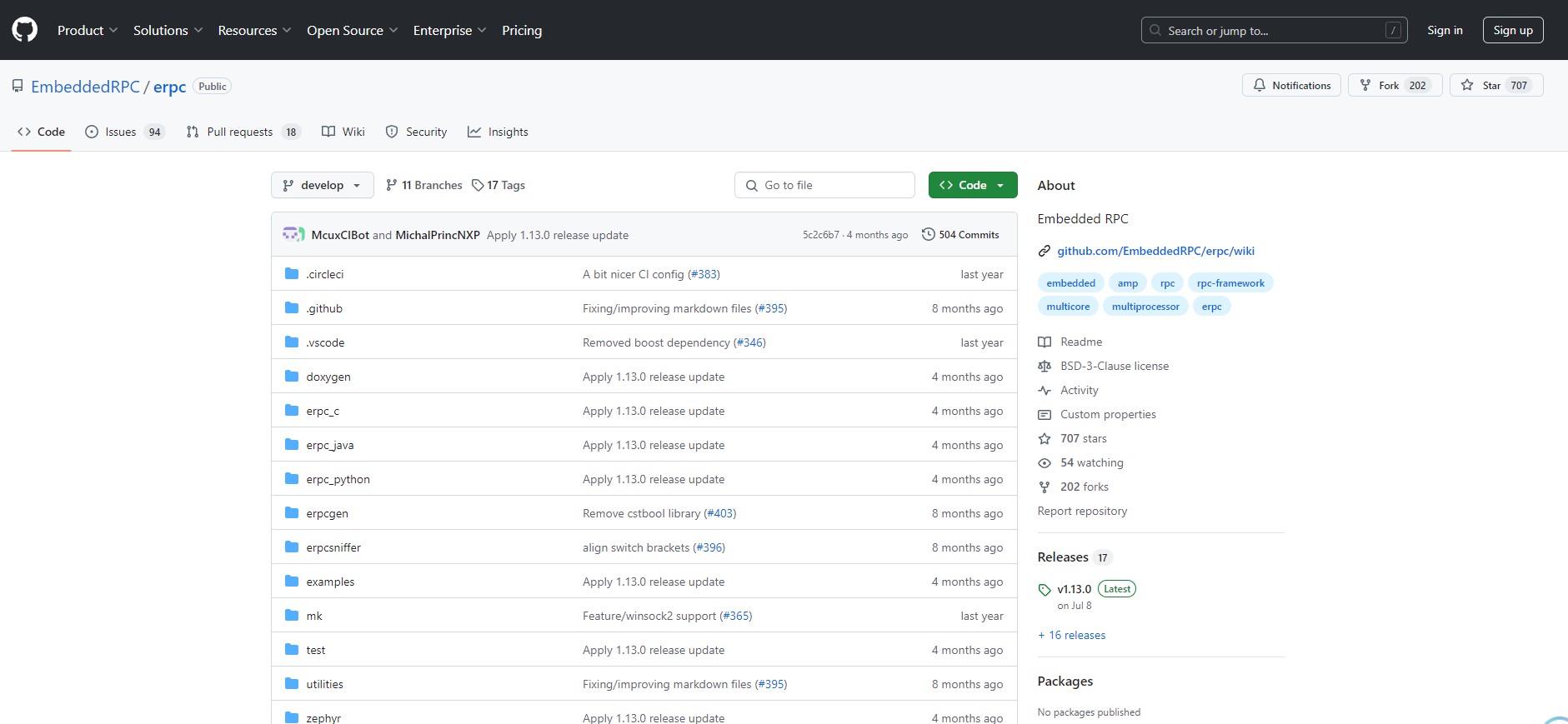Click the utilities folder icon
This screenshot has width=1568, height=724.
point(292,683)
